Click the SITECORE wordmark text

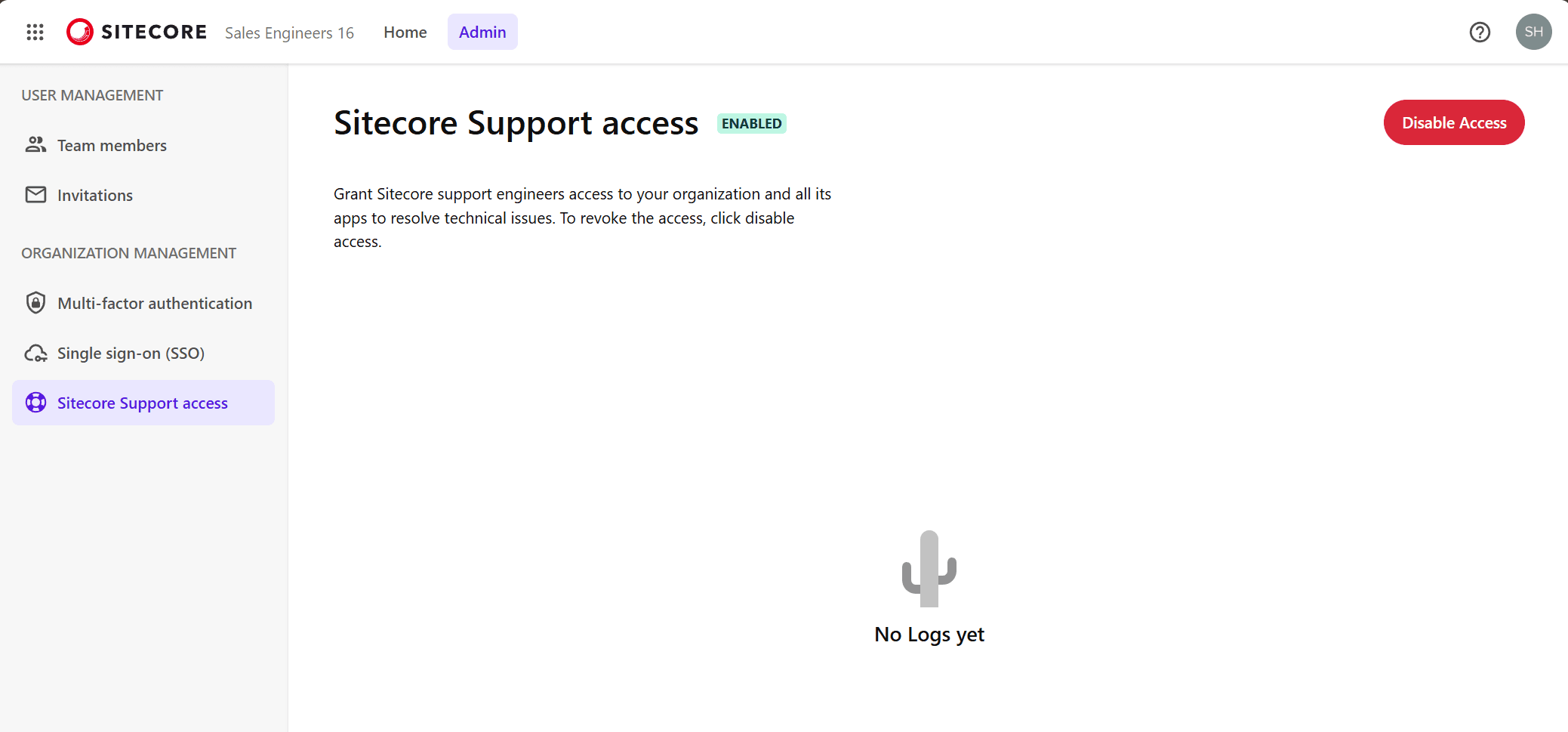pyautogui.click(x=154, y=32)
